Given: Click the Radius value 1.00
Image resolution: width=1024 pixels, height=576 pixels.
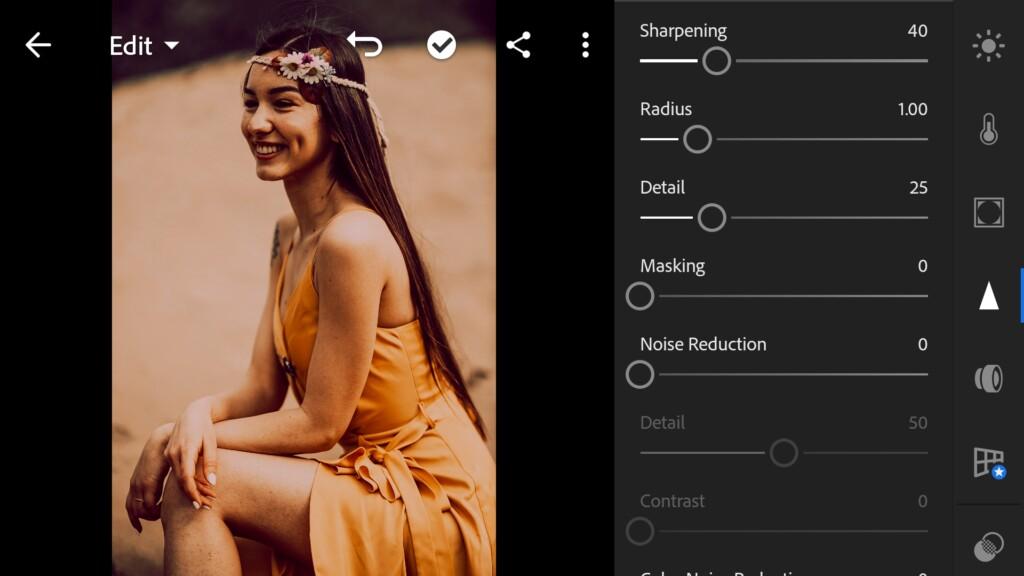Looking at the screenshot, I should pos(912,109).
